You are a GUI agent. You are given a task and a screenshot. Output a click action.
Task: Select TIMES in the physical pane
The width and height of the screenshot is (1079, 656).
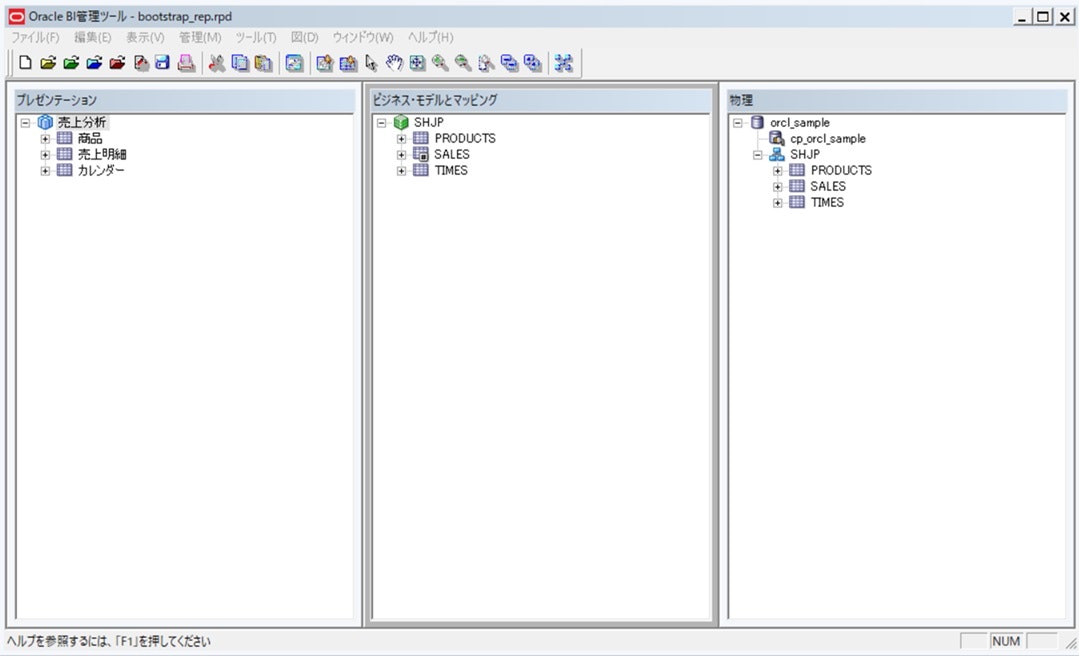click(x=827, y=202)
